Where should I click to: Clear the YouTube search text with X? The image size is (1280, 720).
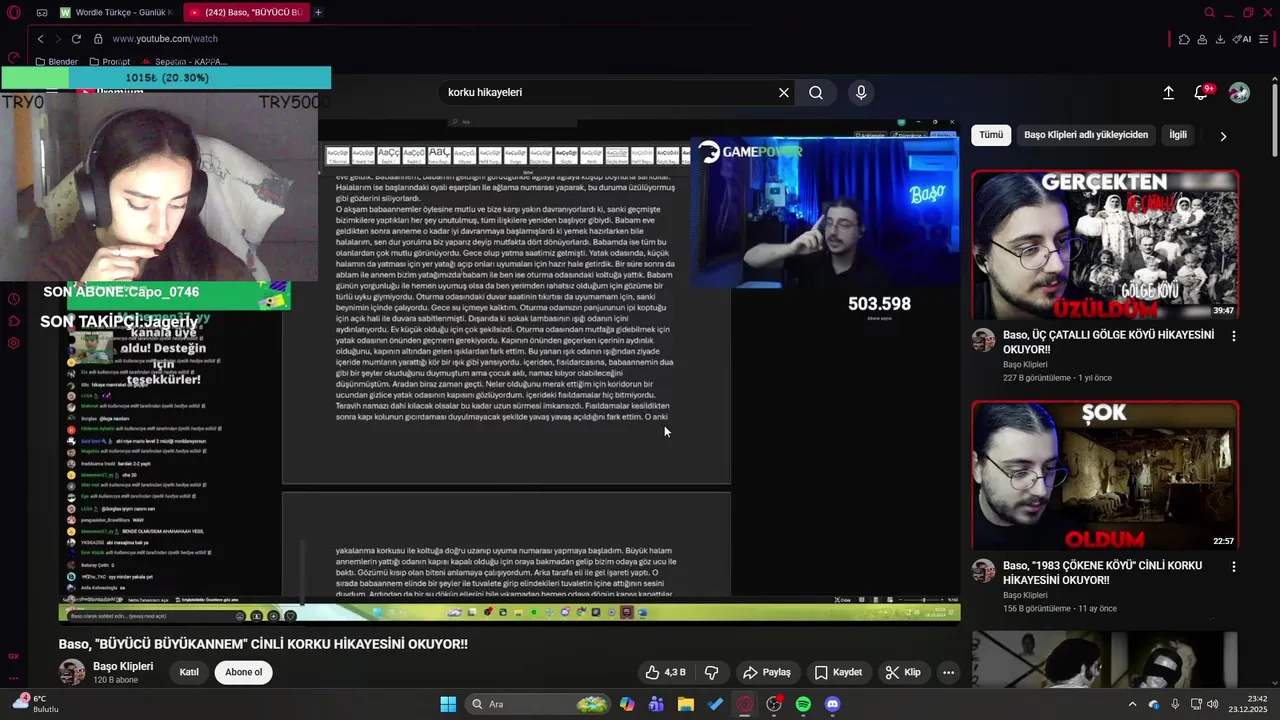point(784,92)
